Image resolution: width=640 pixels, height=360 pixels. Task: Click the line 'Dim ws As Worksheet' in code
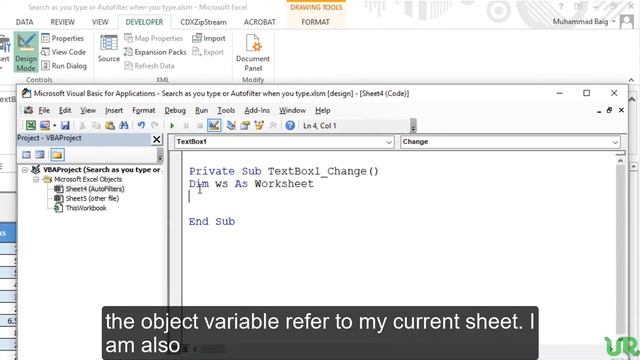251,184
